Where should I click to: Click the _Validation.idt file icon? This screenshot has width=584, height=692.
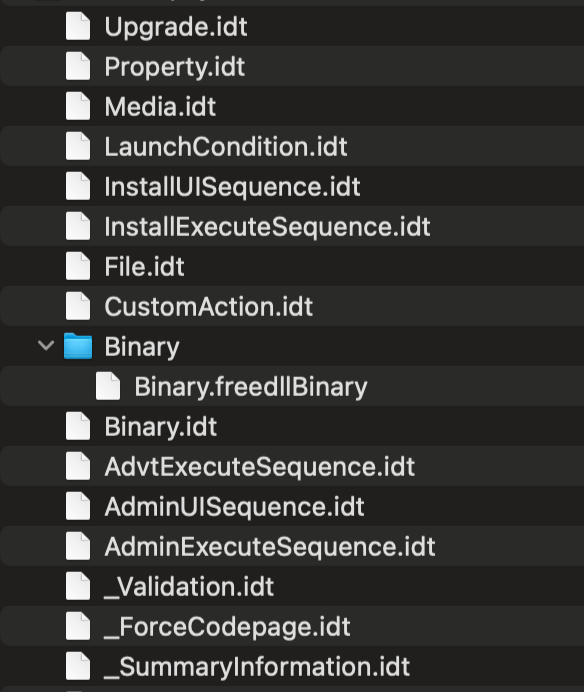(78, 587)
